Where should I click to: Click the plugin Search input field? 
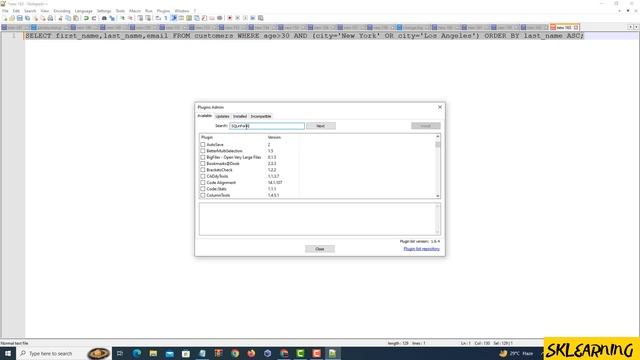click(x=267, y=126)
